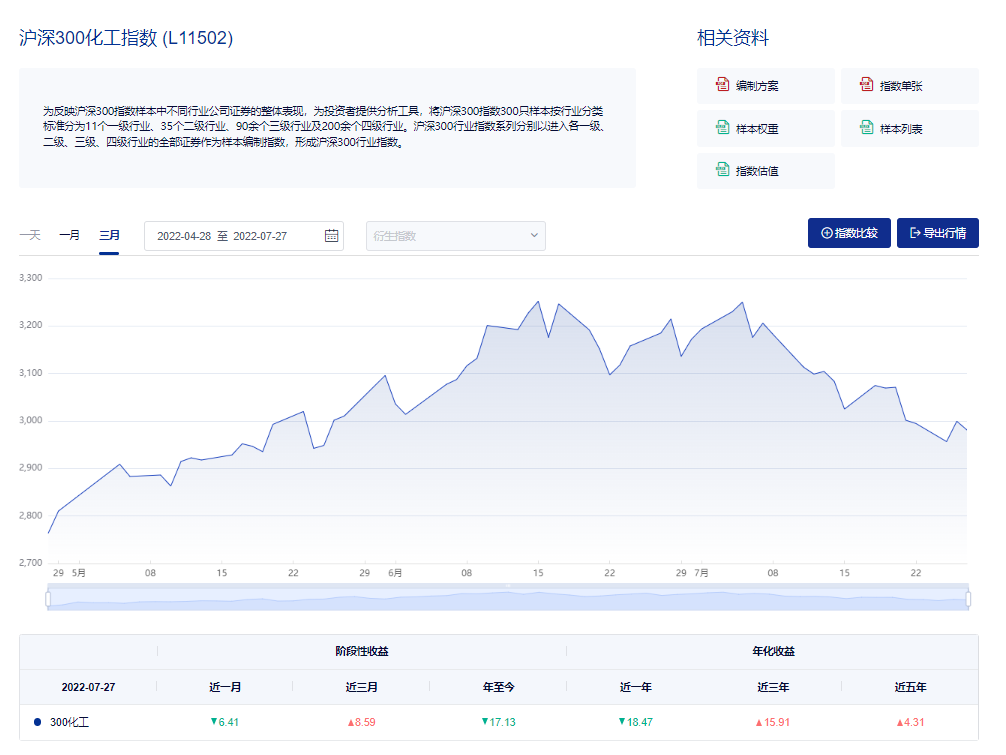
Task: Click the 衍生指数 dropdown chevron arrow
Action: [x=534, y=236]
